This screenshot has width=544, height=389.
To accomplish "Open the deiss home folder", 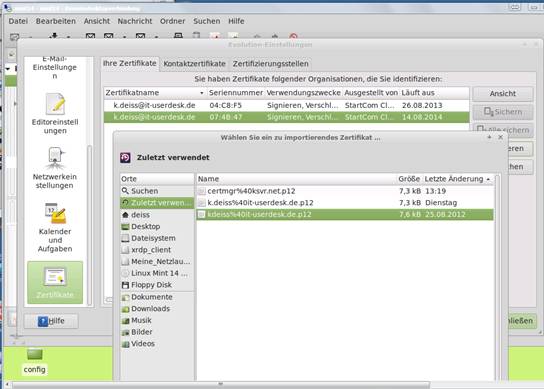I will point(157,215).
